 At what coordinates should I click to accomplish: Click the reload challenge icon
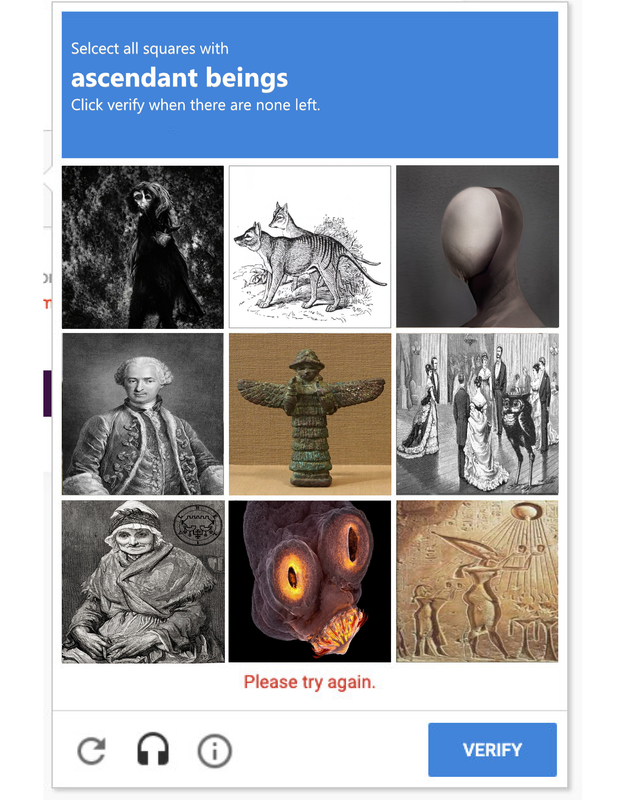pos(91,751)
